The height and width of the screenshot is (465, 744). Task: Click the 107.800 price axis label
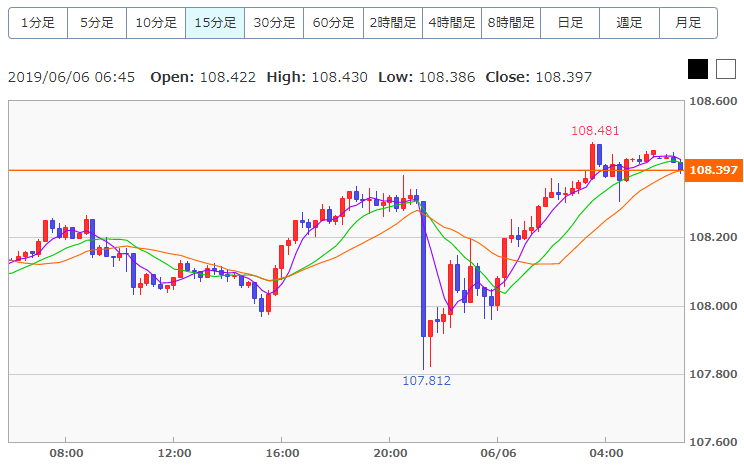coord(713,374)
